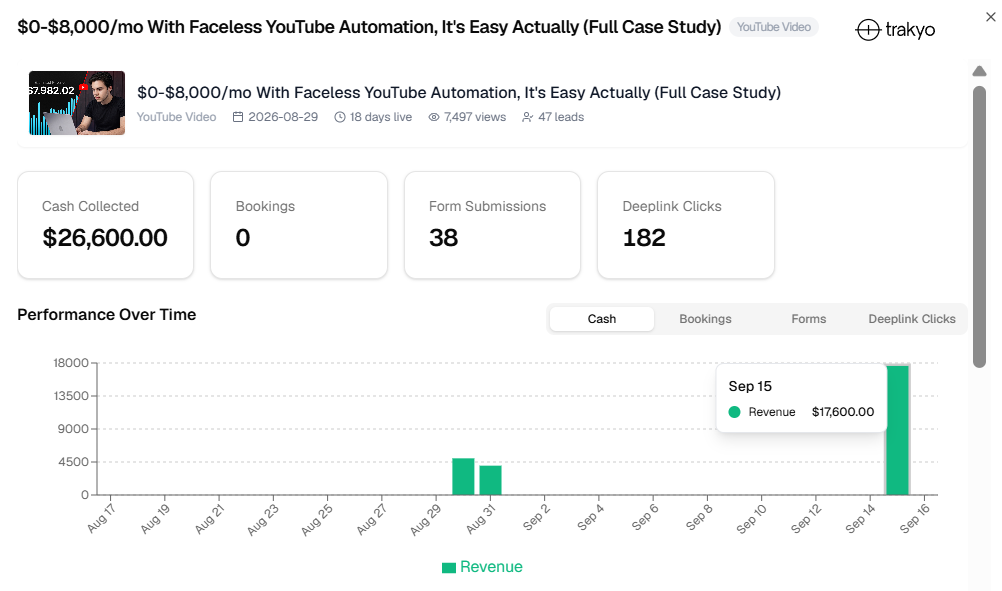Viewport: 1002px width, 591px height.
Task: Click the YouTube Video badge in the header
Action: point(774,27)
